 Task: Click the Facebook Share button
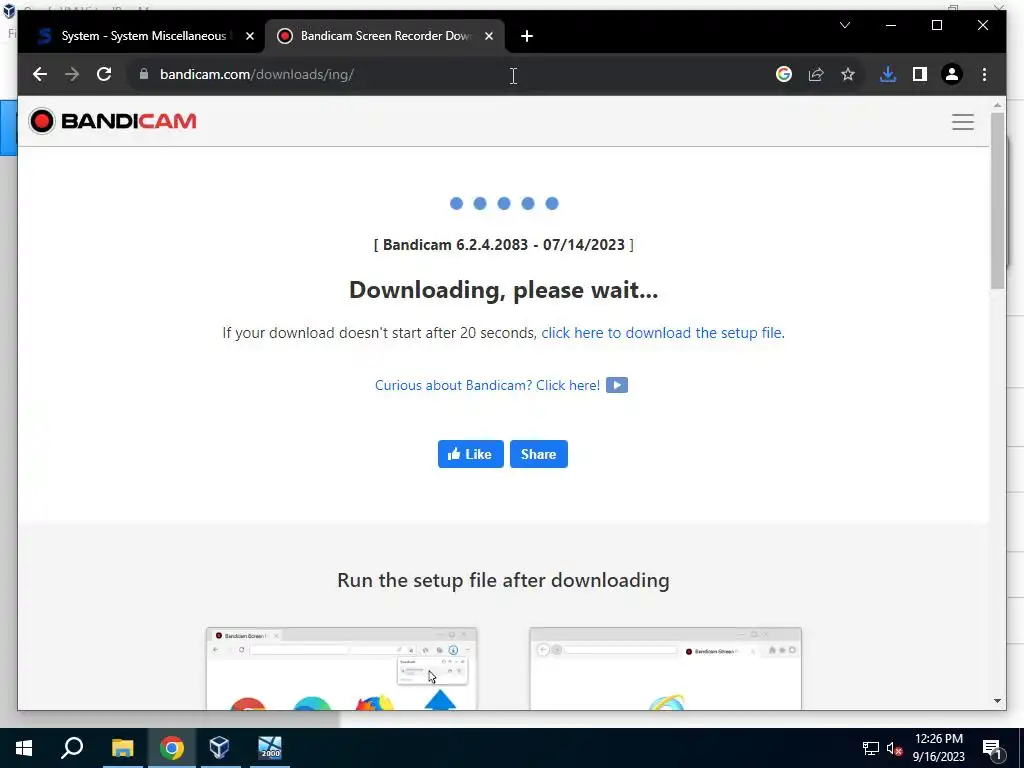pyautogui.click(x=539, y=454)
